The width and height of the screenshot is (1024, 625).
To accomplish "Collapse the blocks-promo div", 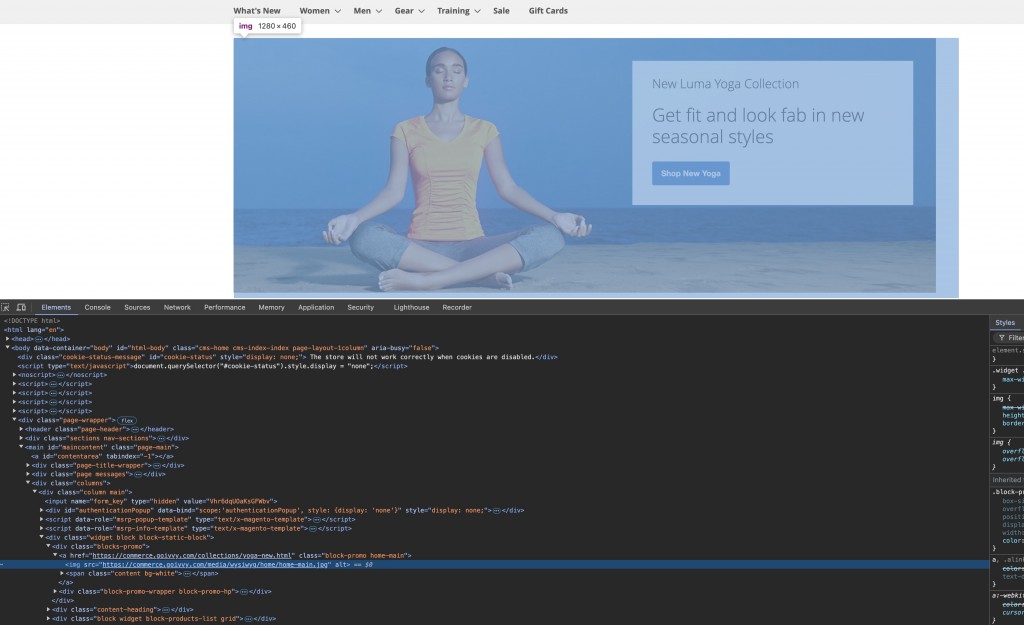I will coord(48,546).
